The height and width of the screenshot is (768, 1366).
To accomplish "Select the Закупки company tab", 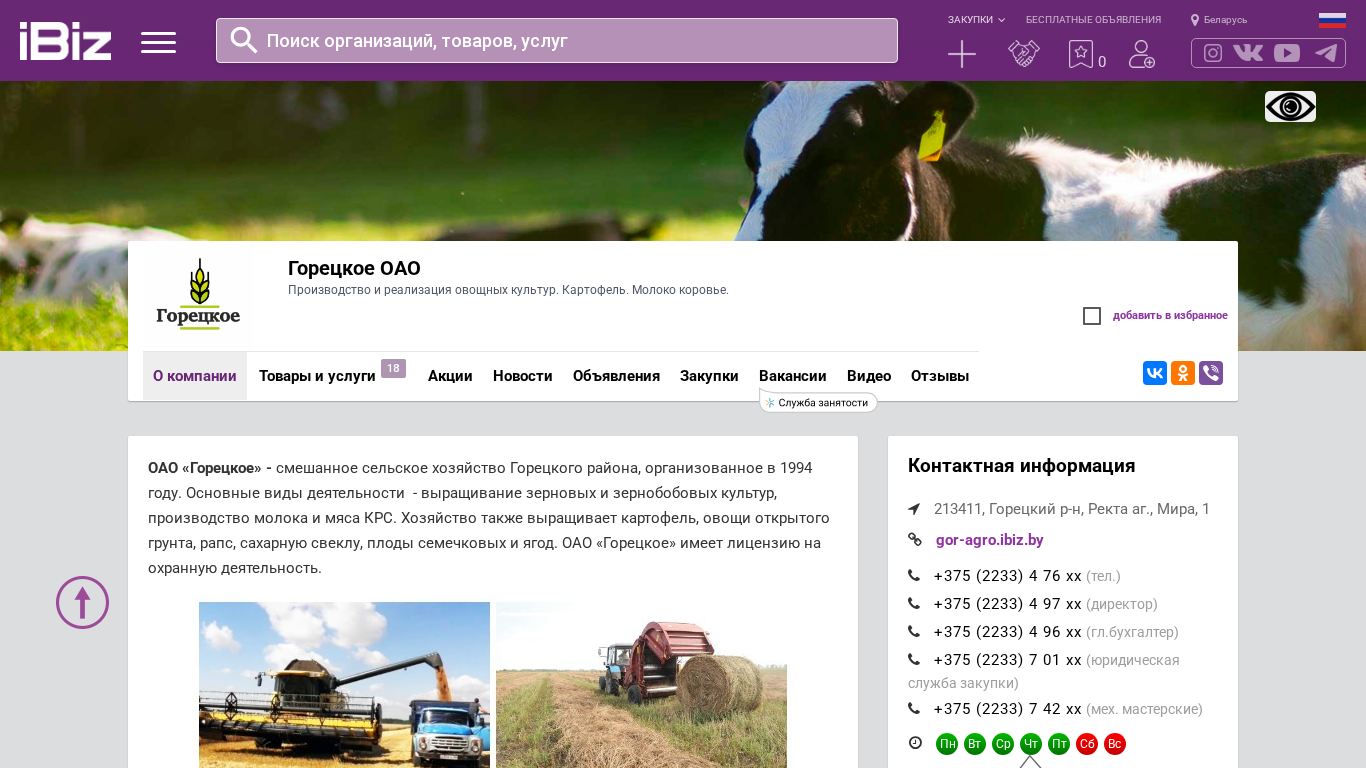I will (709, 376).
